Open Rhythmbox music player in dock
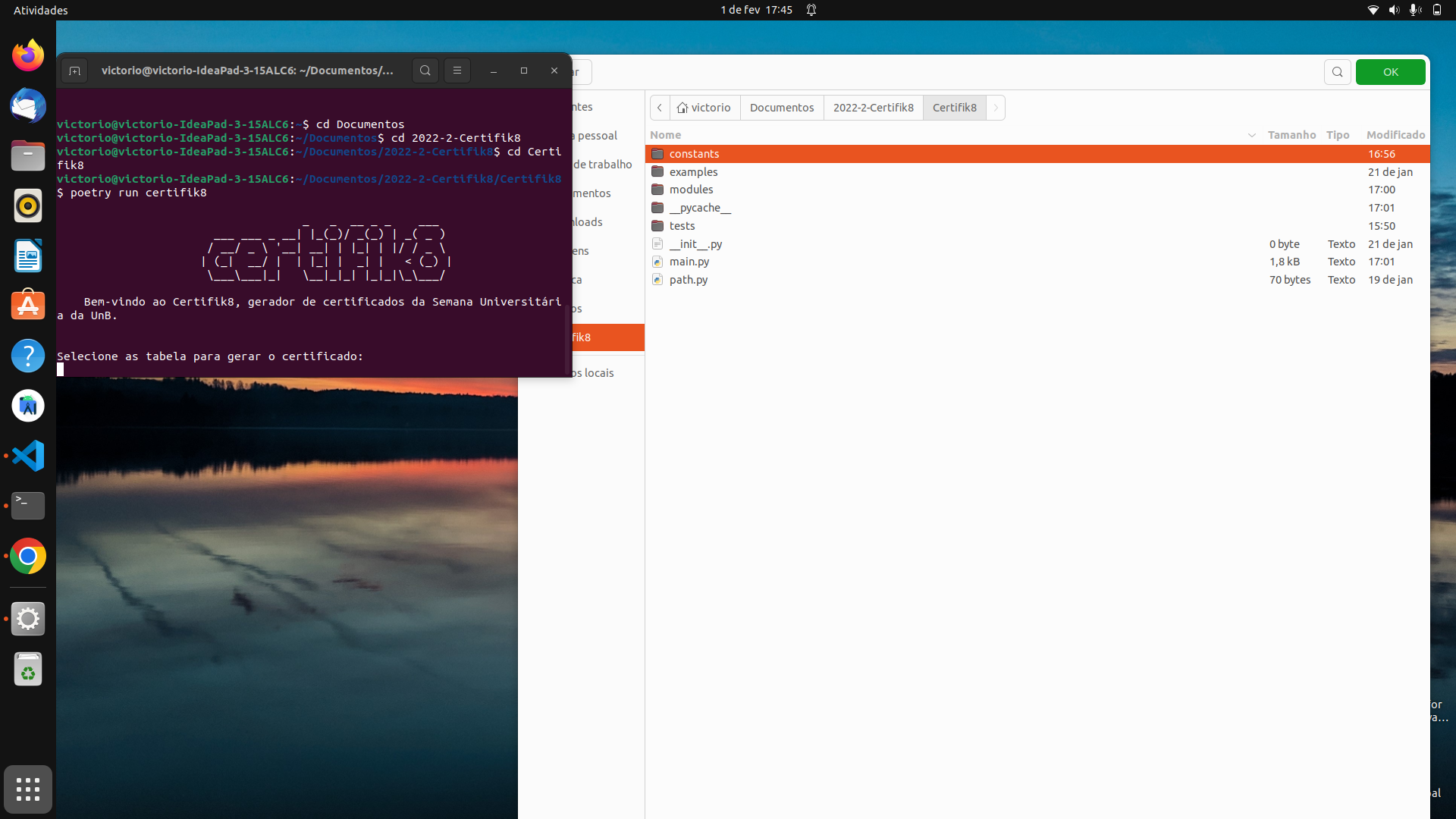Screen dimensions: 1456x819 [x=28, y=206]
